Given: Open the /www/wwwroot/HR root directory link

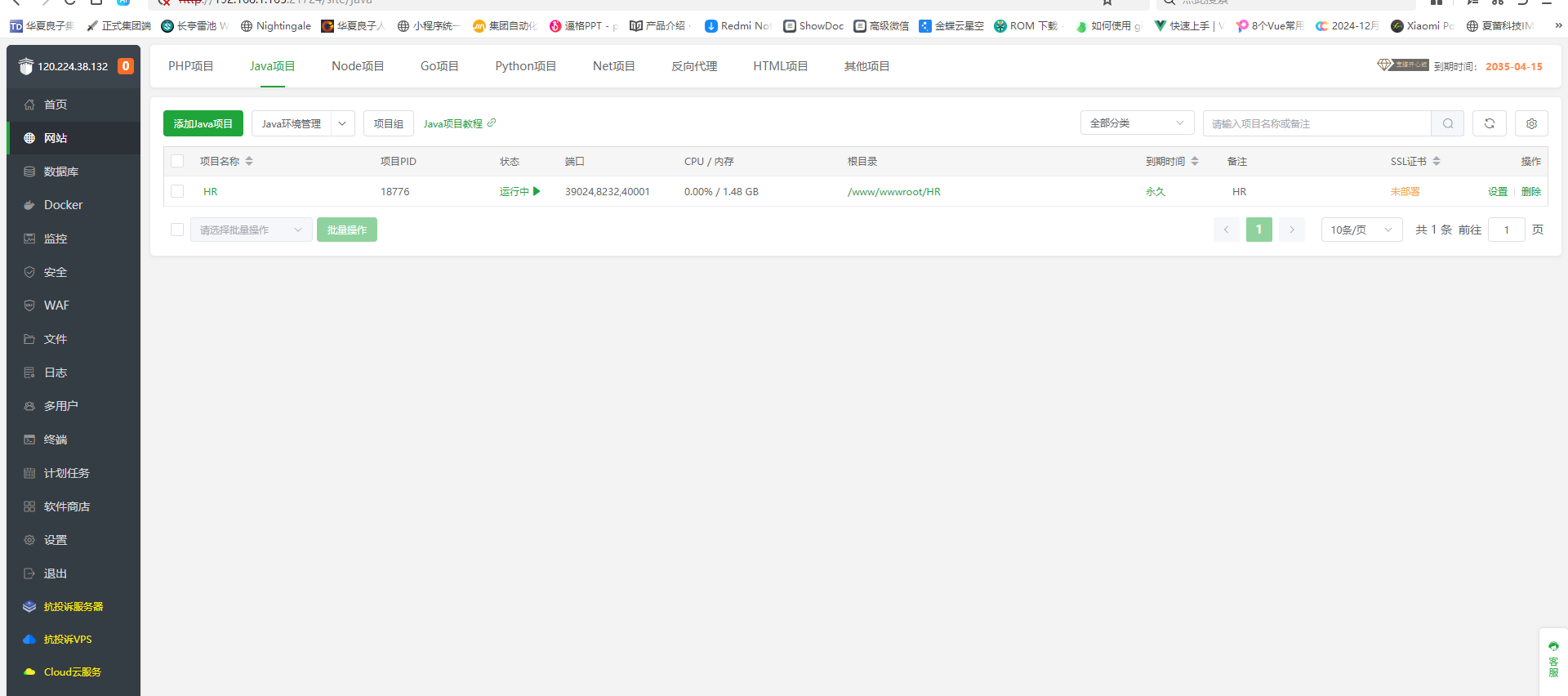Looking at the screenshot, I should (x=893, y=192).
